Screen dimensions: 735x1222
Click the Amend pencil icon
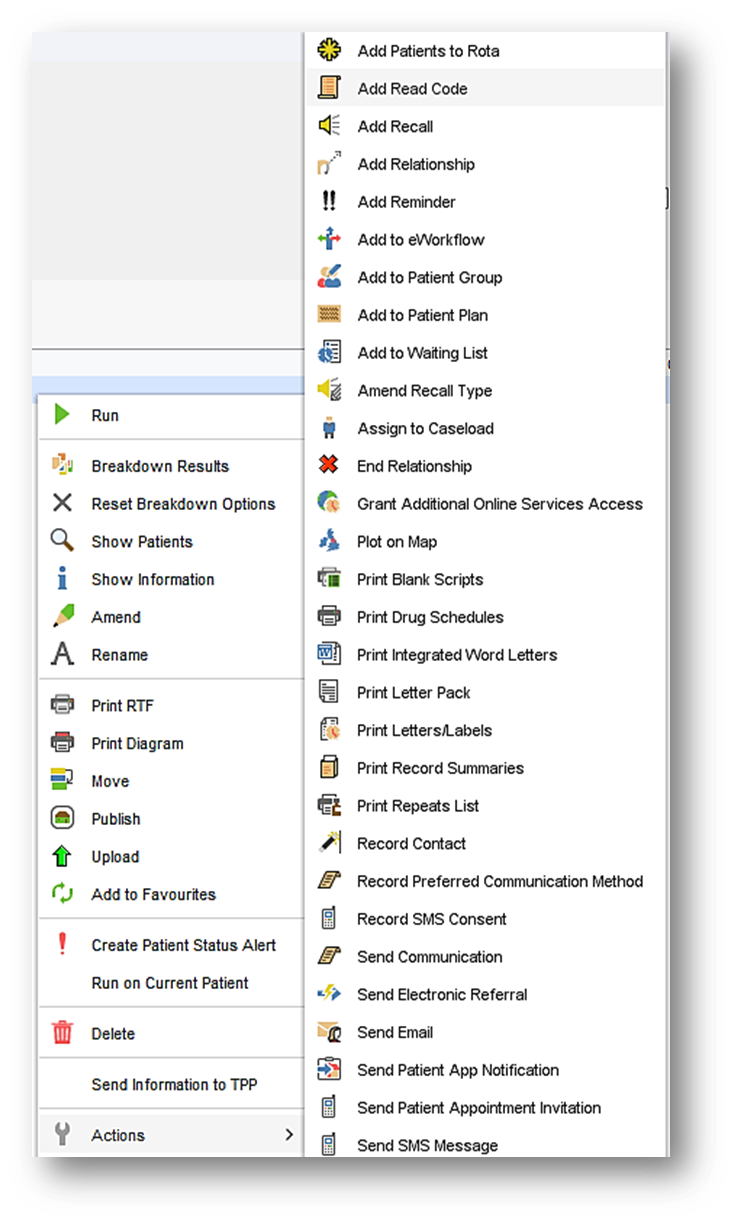63,617
